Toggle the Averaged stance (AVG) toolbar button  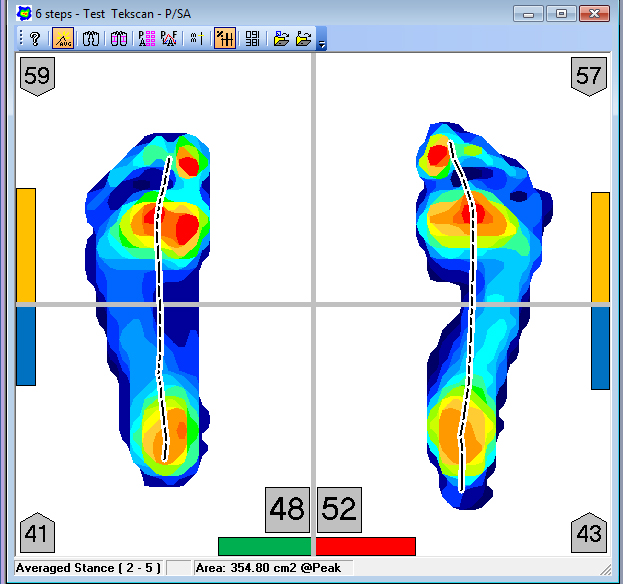click(63, 39)
